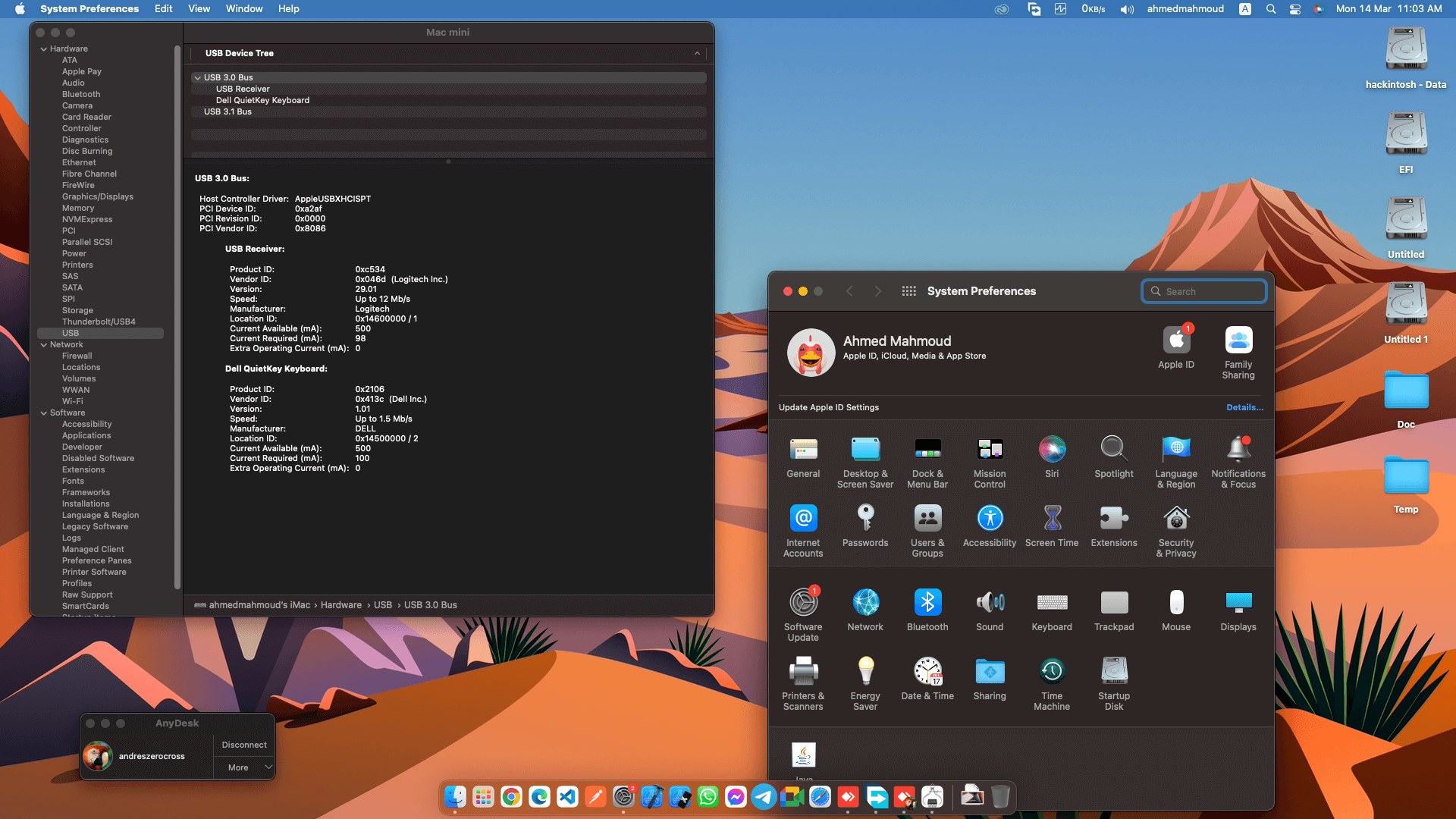Disconnect the AnyDesk session
The image size is (1456, 819).
click(244, 745)
